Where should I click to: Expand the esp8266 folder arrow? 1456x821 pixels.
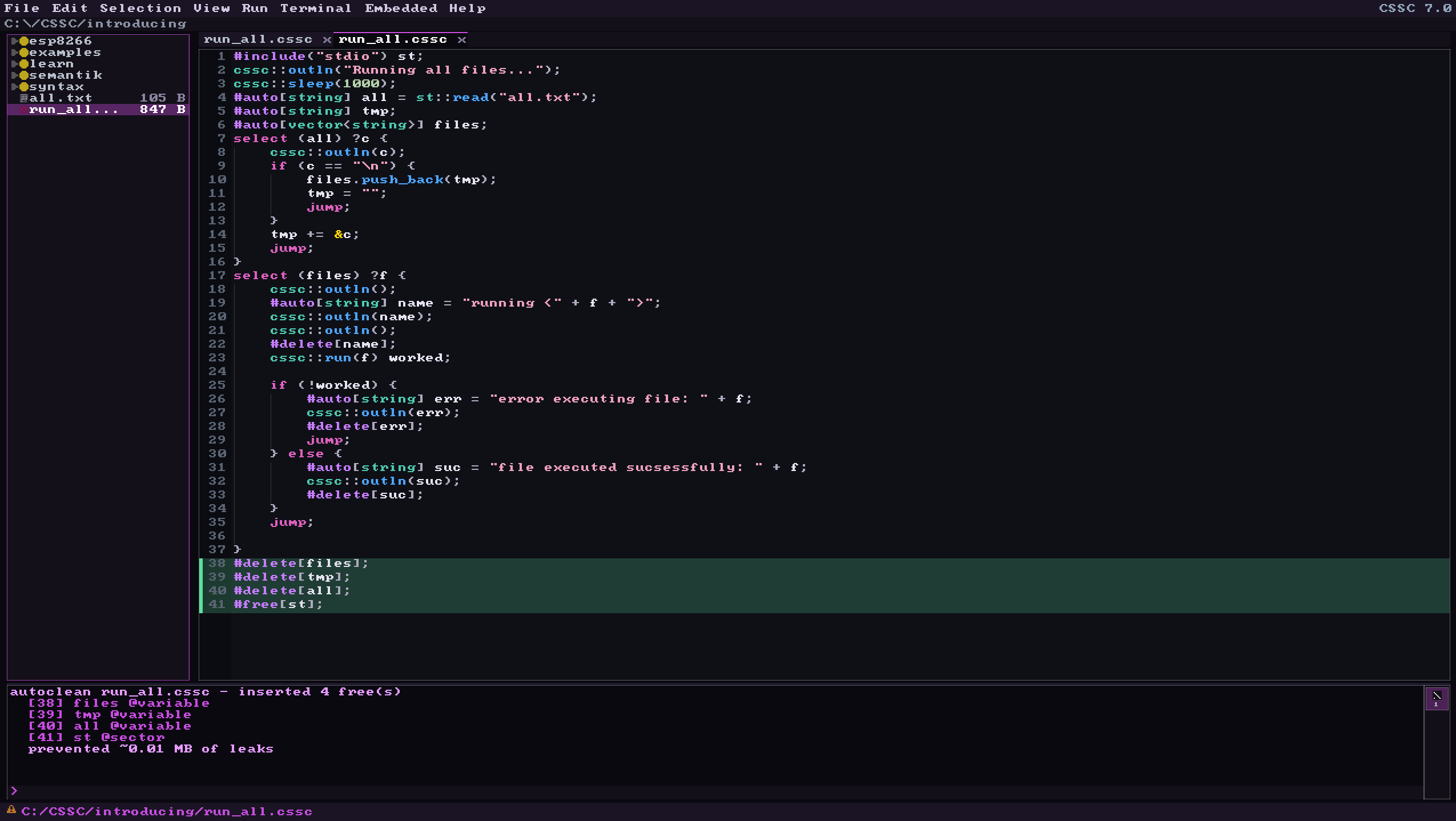pos(14,41)
